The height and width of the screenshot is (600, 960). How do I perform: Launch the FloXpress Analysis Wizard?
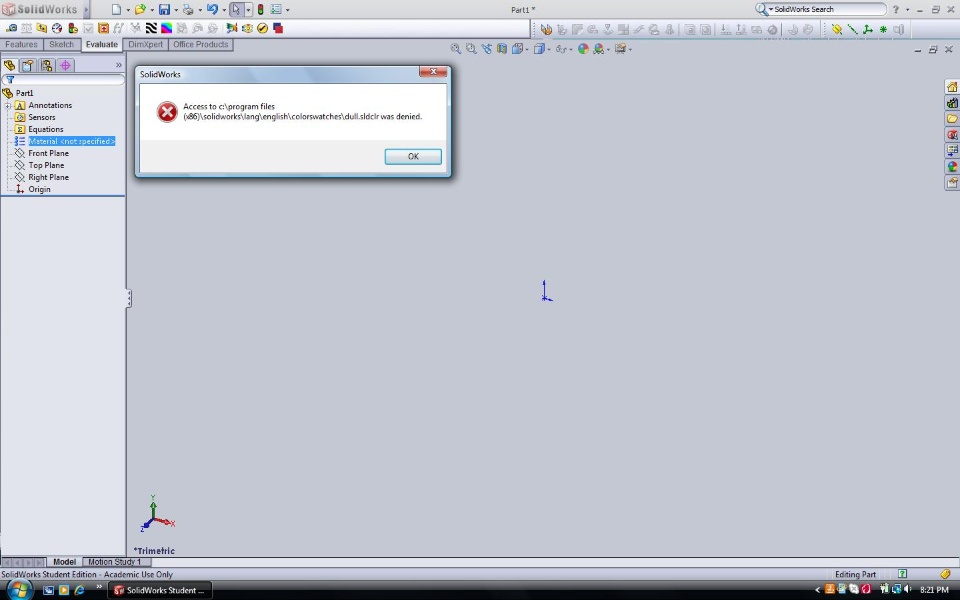(x=247, y=28)
